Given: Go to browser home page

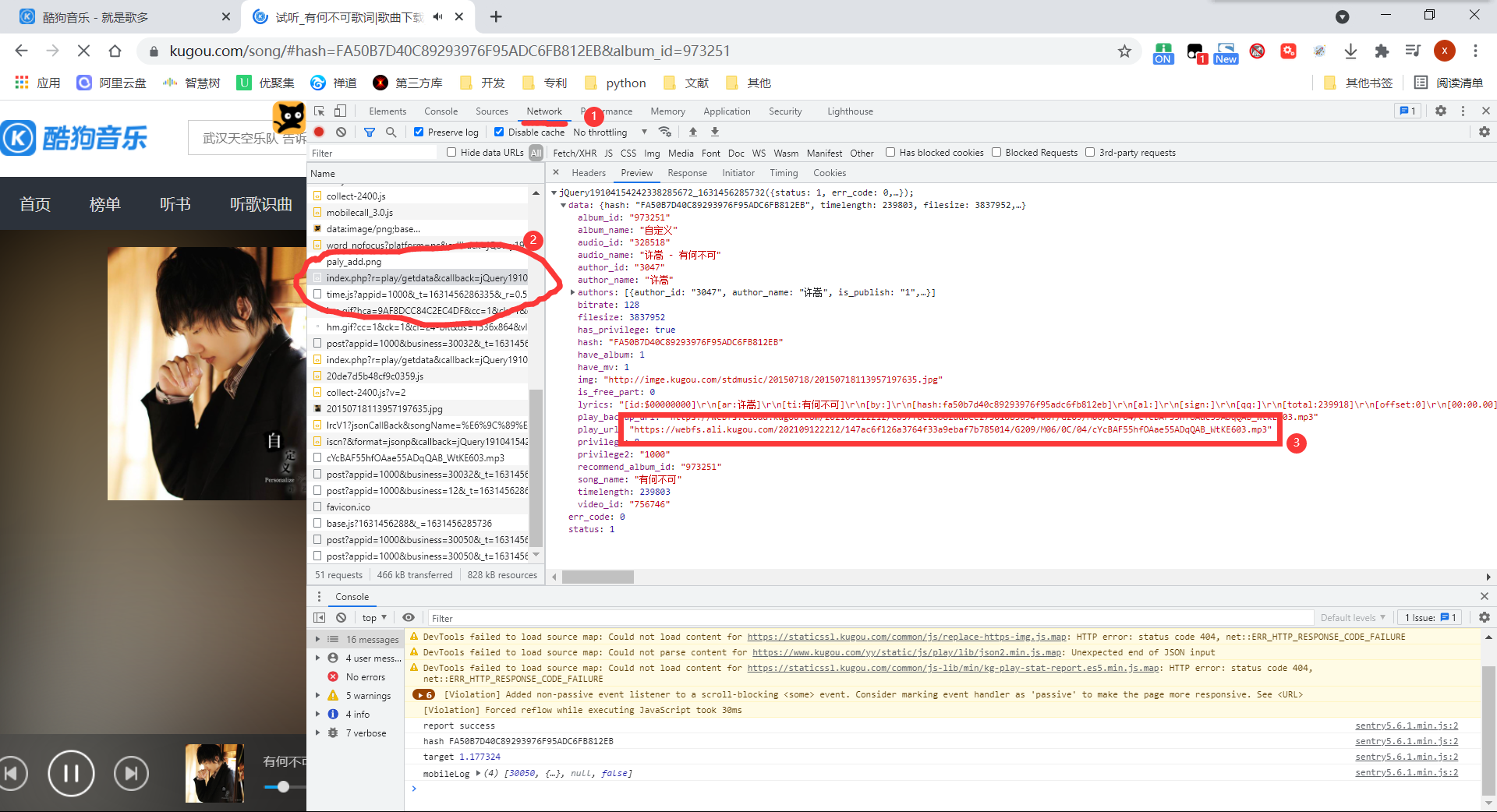Looking at the screenshot, I should [115, 51].
